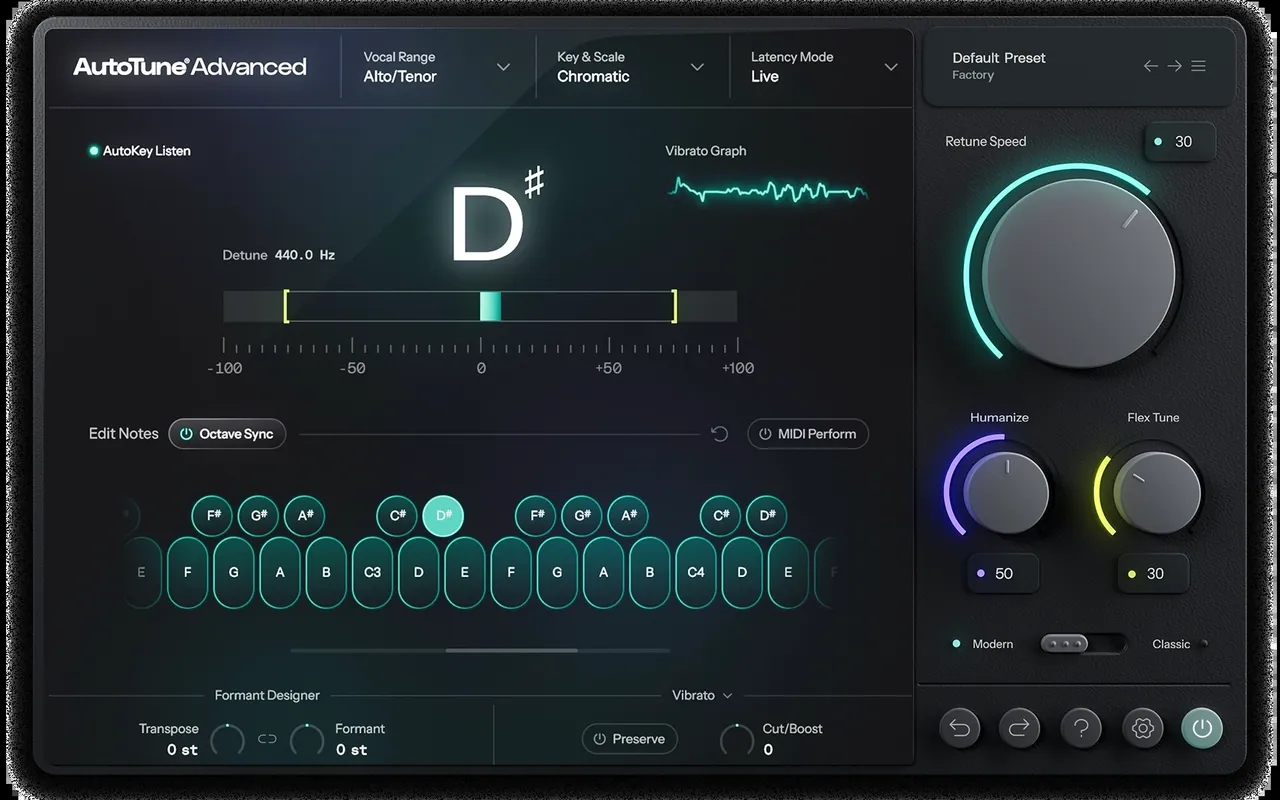Screen dimensions: 1280x800
Task: Toggle the Preserve vibrato button
Action: [630, 739]
